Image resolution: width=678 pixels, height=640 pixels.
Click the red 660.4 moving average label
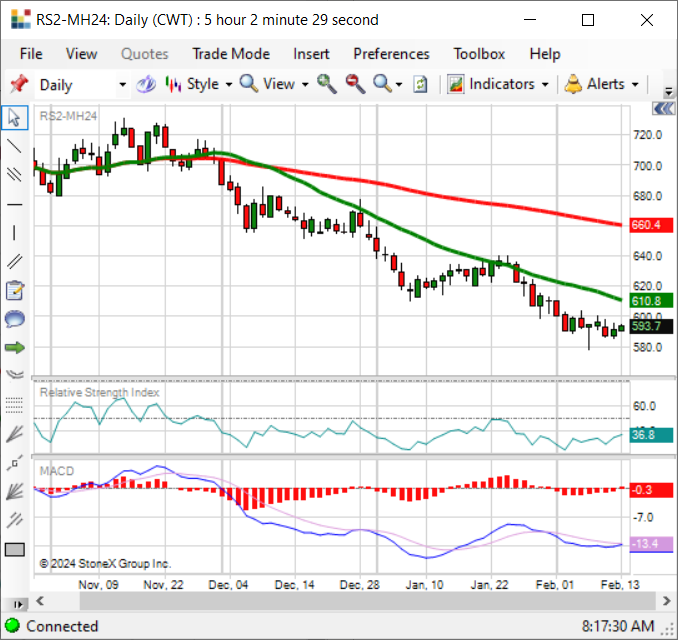click(651, 225)
